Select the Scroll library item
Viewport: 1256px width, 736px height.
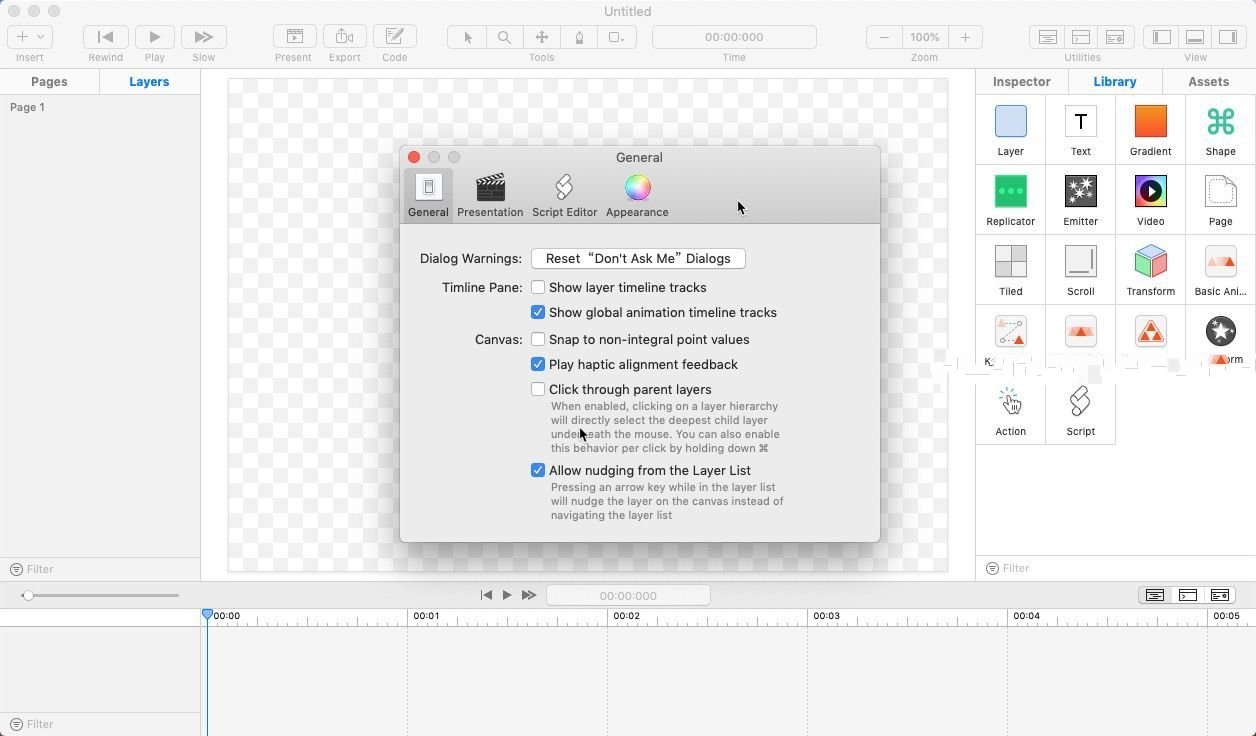1080,270
